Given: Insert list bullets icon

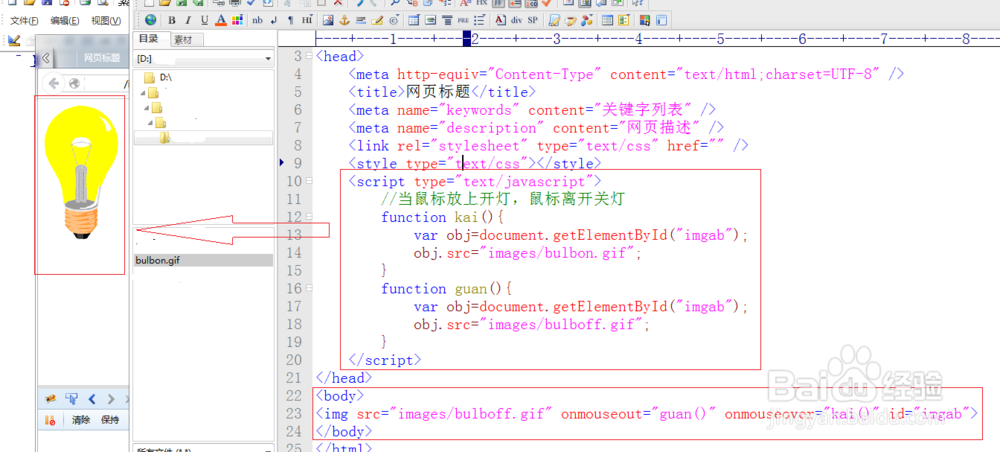Looking at the screenshot, I should point(479,20).
